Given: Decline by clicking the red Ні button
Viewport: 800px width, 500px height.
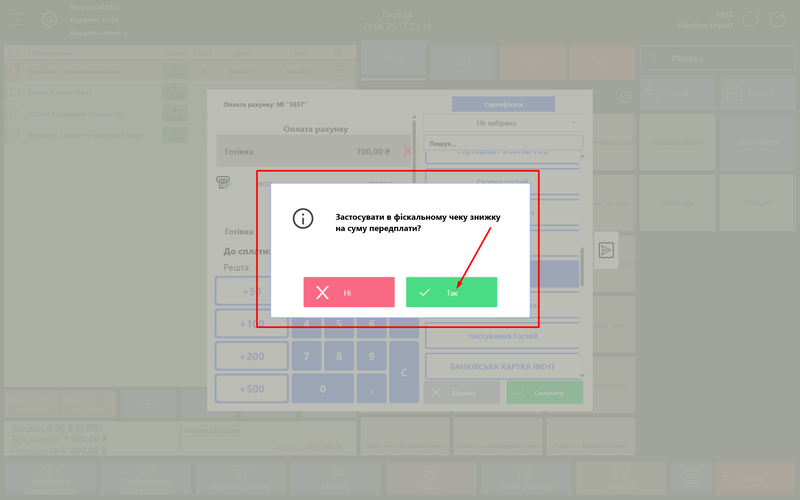Looking at the screenshot, I should point(349,292).
